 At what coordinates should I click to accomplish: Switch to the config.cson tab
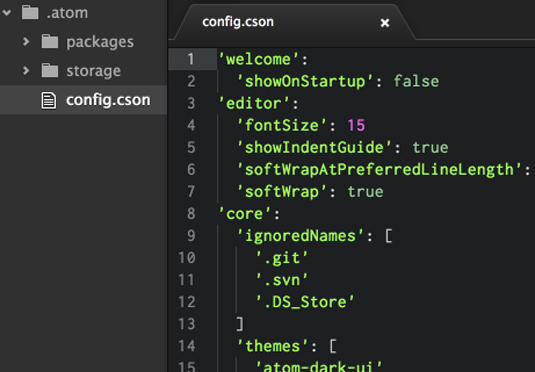pos(238,22)
